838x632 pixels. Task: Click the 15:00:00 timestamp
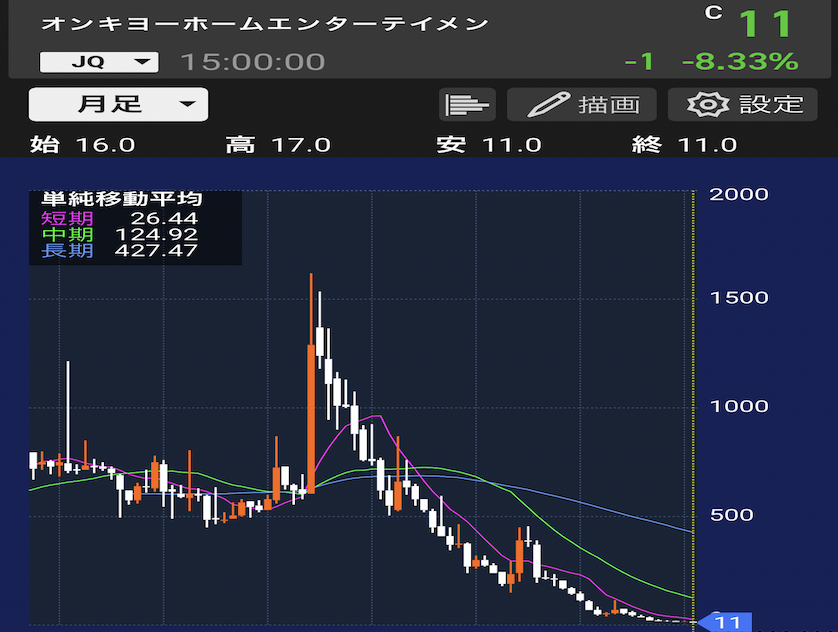pos(253,62)
